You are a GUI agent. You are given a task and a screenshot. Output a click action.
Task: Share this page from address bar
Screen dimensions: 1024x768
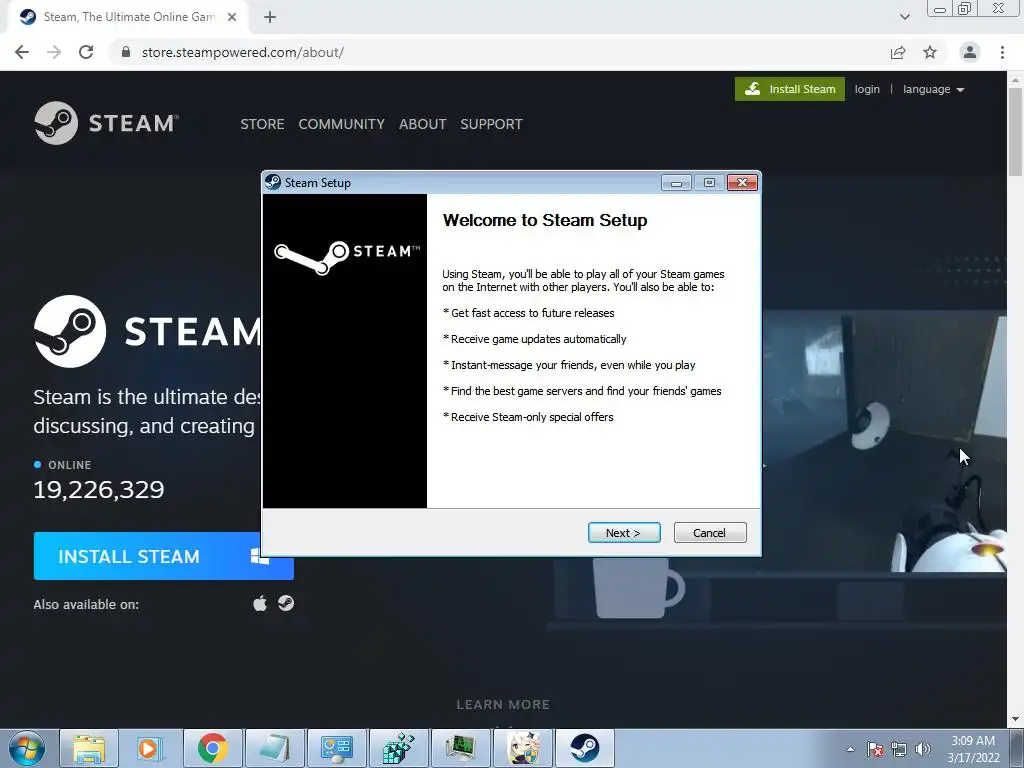point(898,52)
